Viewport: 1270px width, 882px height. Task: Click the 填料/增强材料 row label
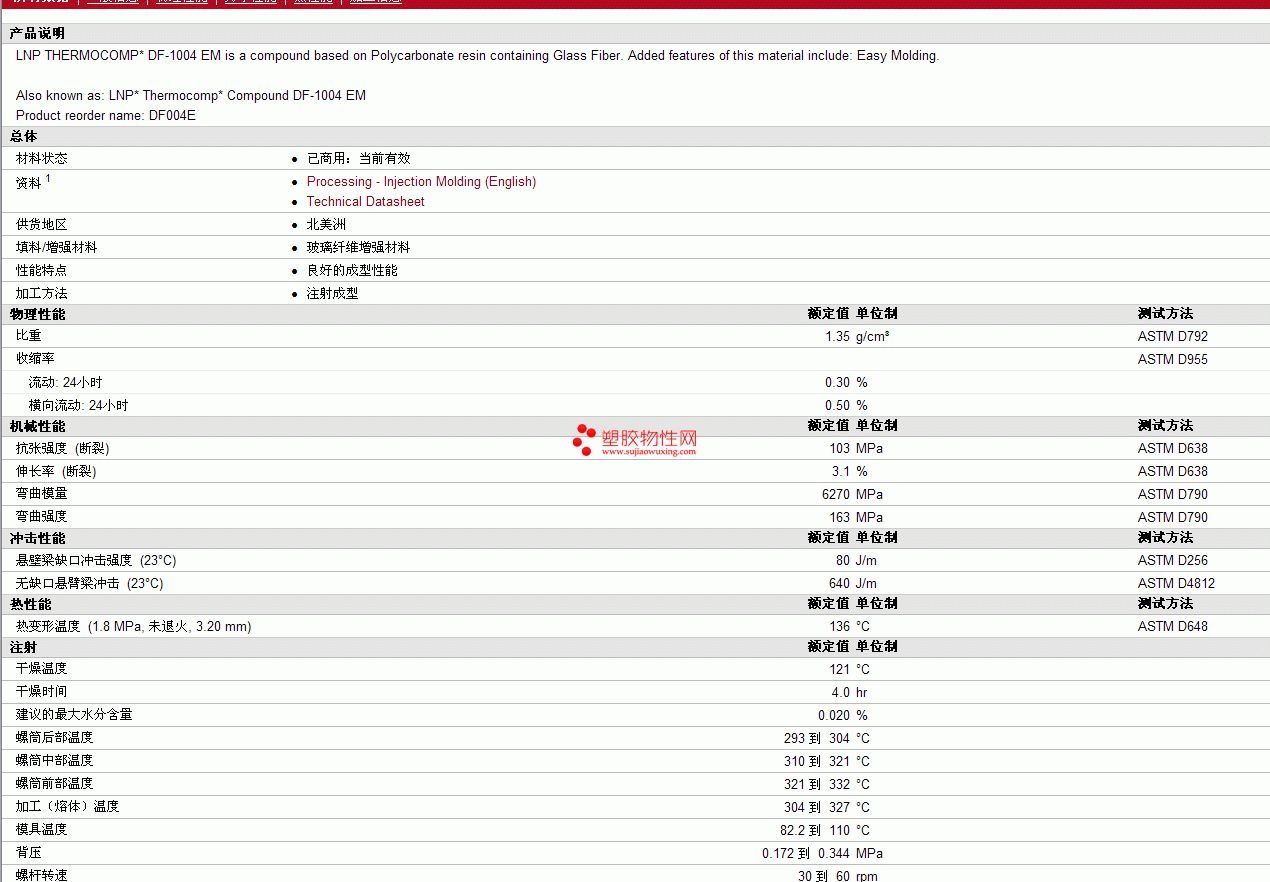[x=57, y=247]
